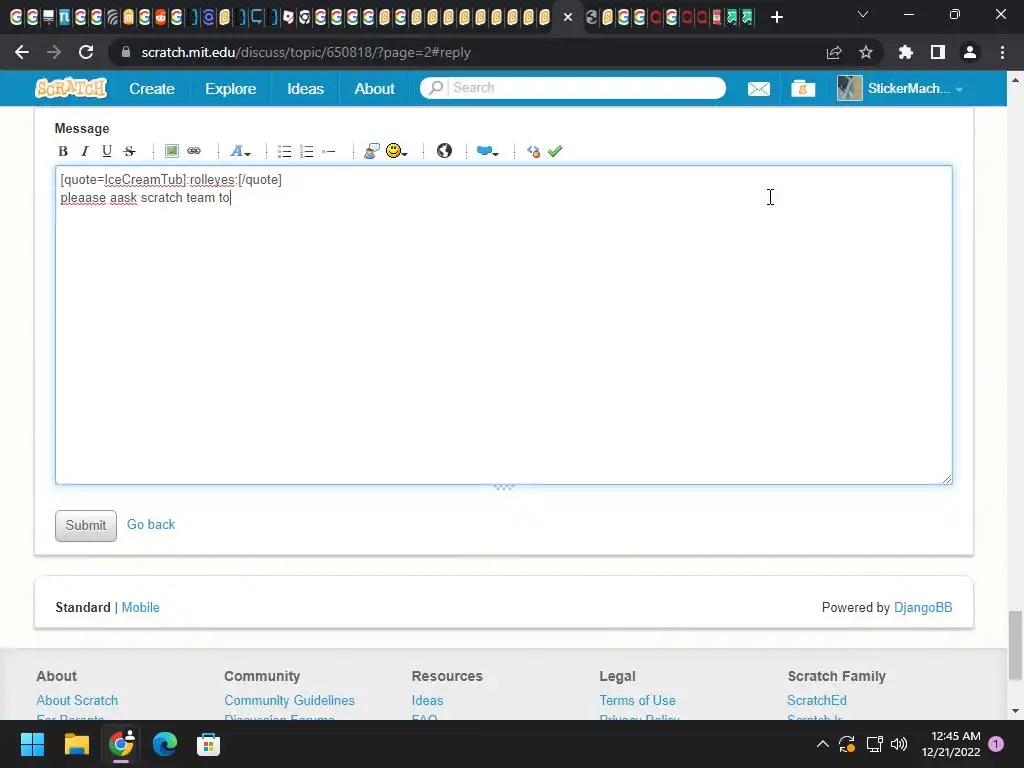Go back with browser back arrow
The width and height of the screenshot is (1024, 768).
pyautogui.click(x=22, y=52)
